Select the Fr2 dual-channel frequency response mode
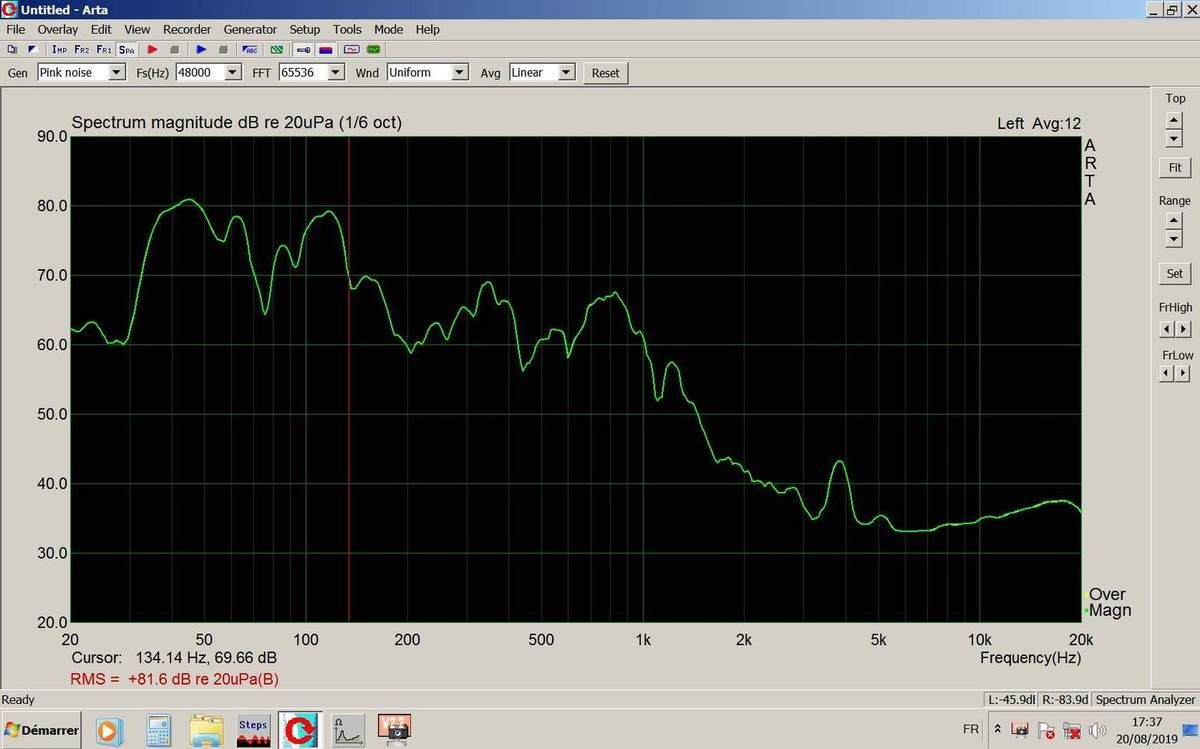Screen dimensions: 1200x749 click(82, 49)
